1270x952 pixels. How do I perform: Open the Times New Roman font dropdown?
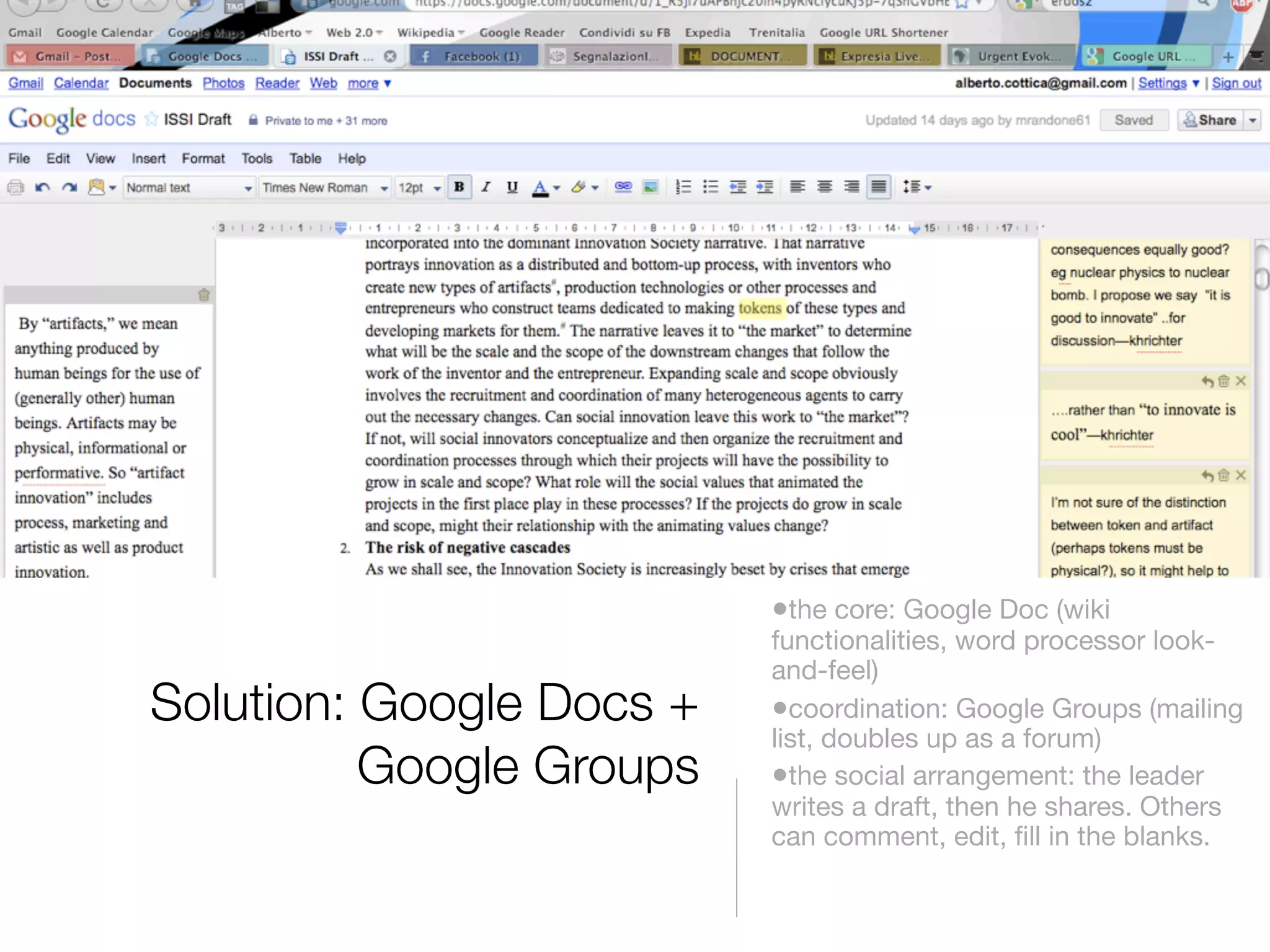pyautogui.click(x=324, y=187)
